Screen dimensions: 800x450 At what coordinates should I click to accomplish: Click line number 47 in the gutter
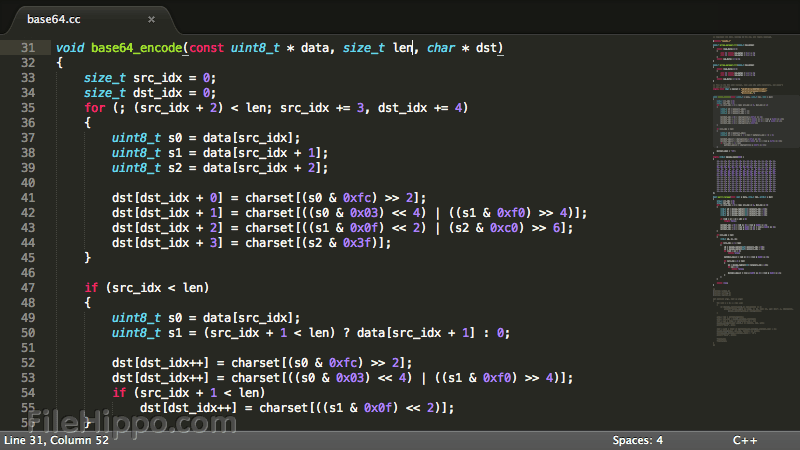(x=27, y=288)
